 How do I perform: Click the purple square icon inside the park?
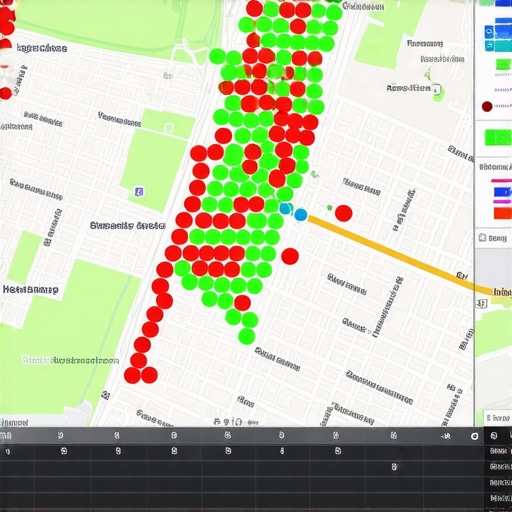point(139,192)
